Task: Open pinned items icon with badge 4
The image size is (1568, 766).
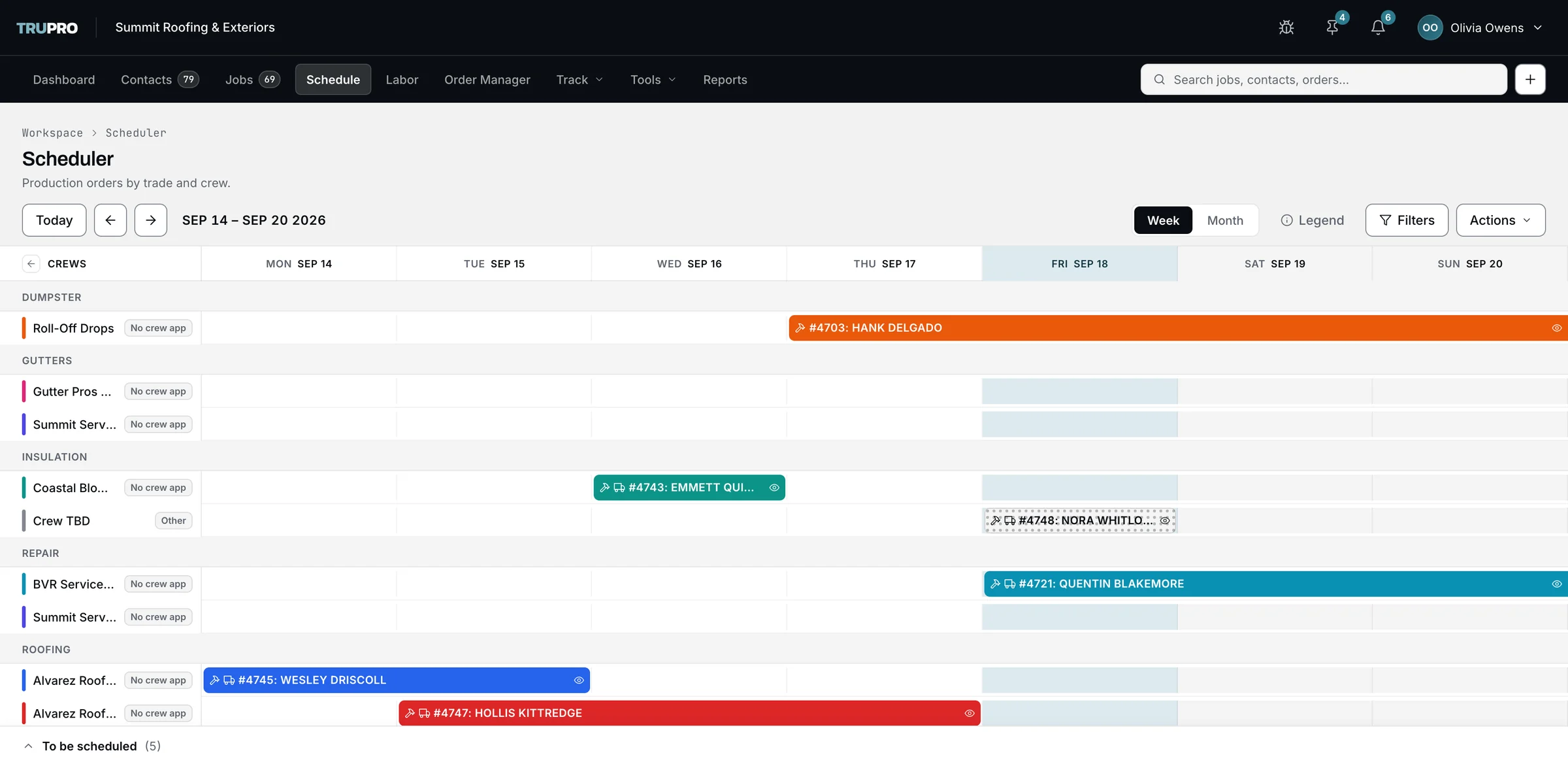Action: click(1332, 27)
